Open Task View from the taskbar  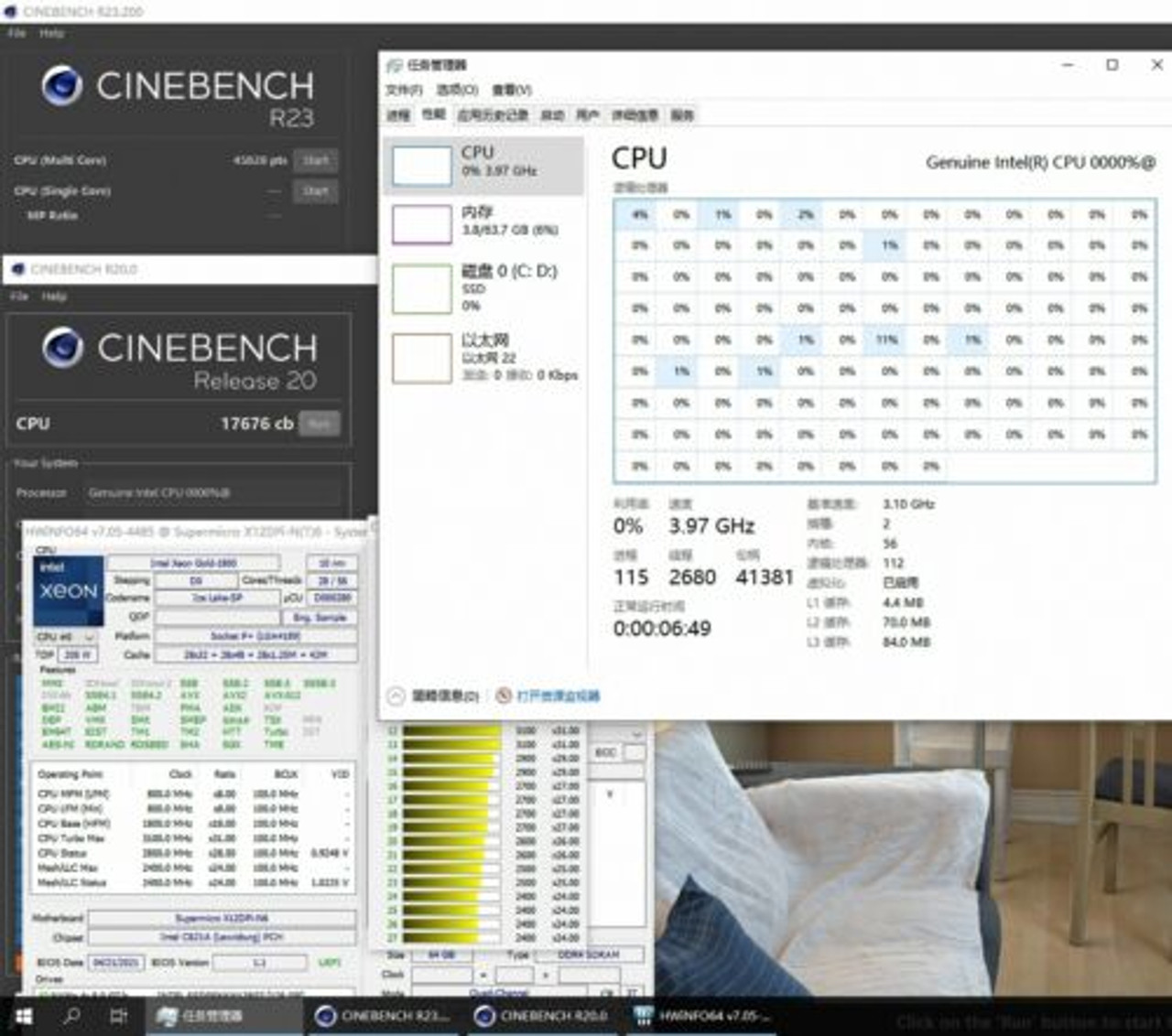118,1016
